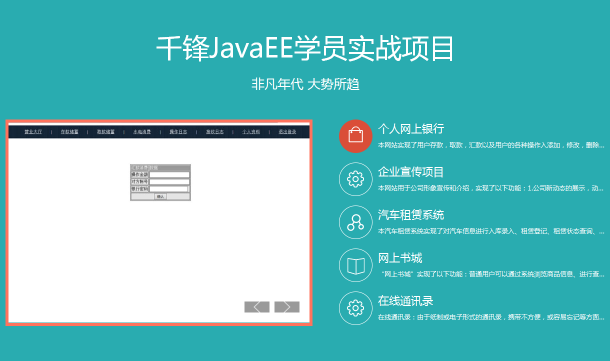This screenshot has height=361, width=610.
Task: Click the description text under 网上书城
Action: [x=493, y=274]
